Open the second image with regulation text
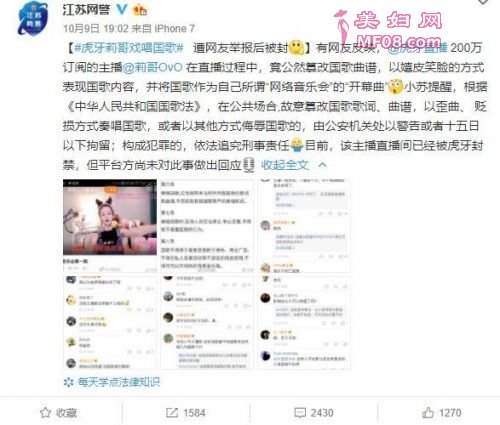The image size is (500, 425). (207, 226)
